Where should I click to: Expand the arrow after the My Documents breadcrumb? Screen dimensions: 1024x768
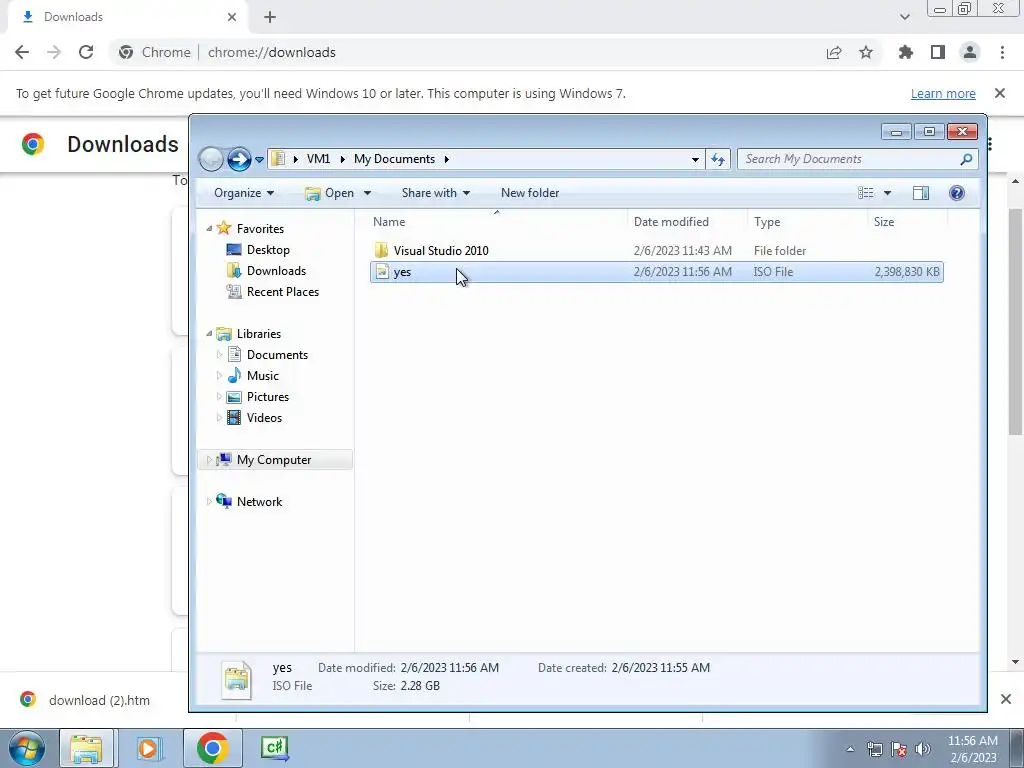[x=447, y=159]
